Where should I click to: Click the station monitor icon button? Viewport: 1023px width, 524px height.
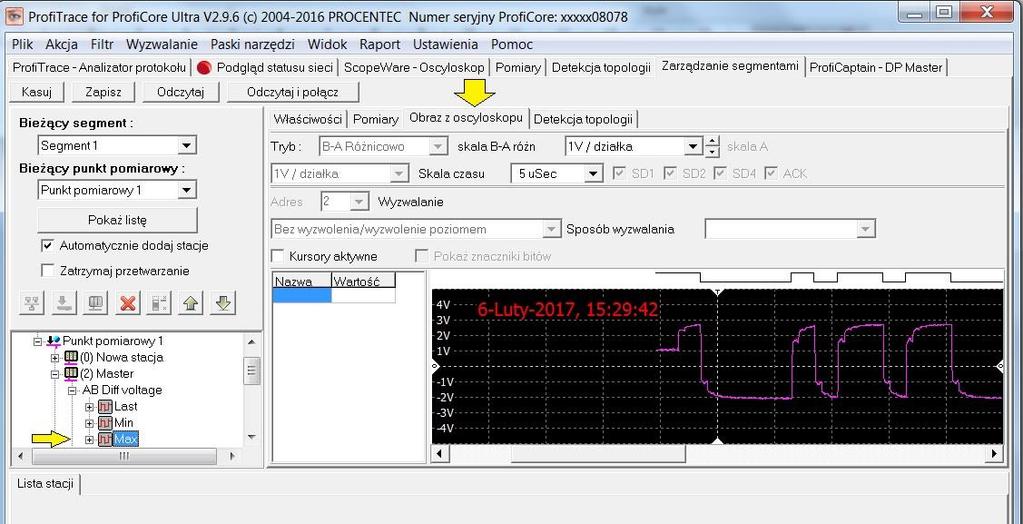pyautogui.click(x=96, y=303)
